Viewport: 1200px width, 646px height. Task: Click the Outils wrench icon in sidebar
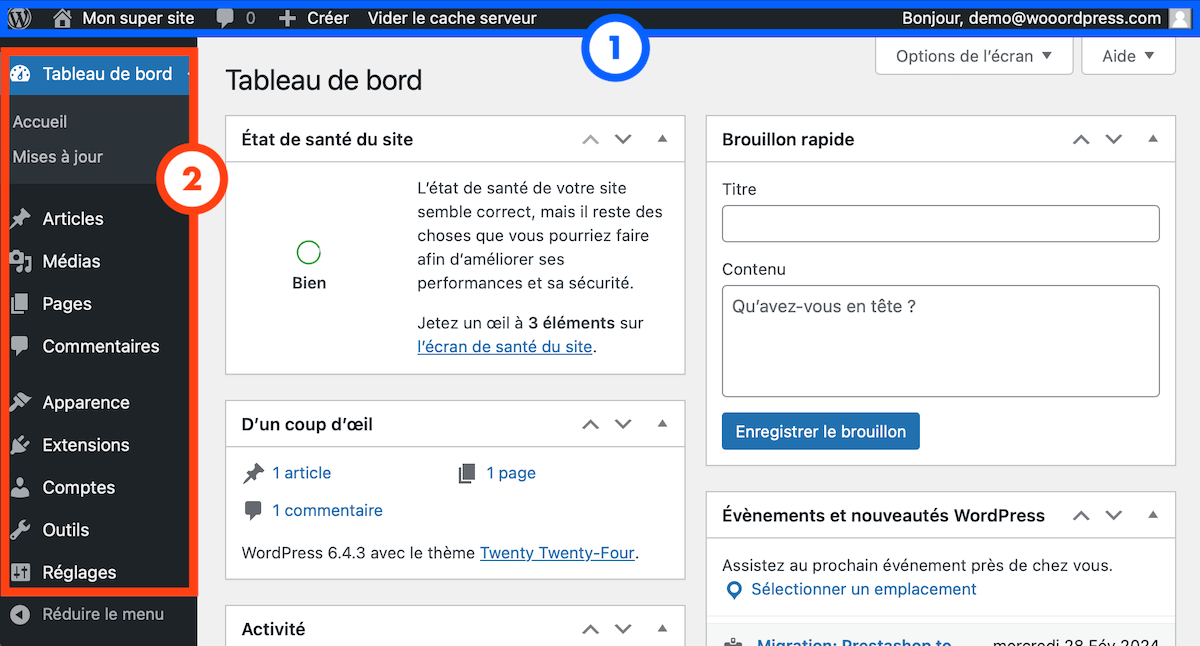click(20, 530)
